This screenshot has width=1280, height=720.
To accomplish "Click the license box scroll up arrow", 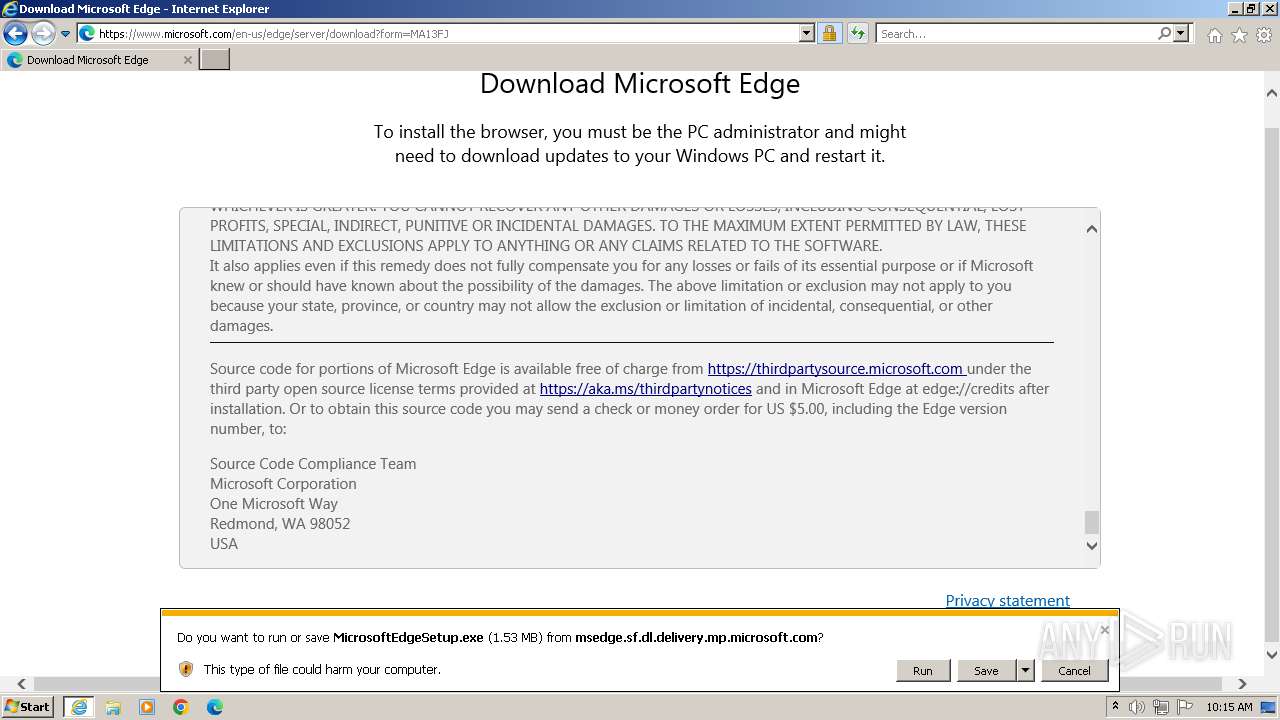I will [x=1091, y=229].
